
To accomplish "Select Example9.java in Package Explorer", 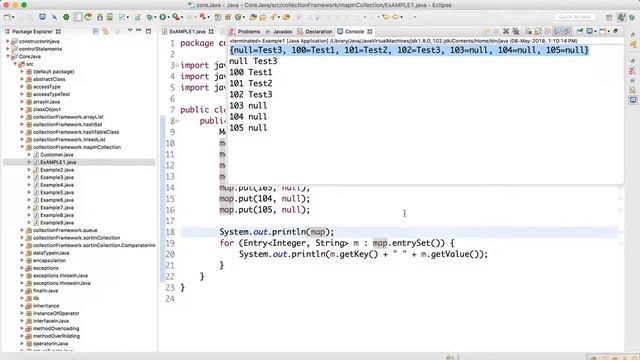I will pos(57,223).
